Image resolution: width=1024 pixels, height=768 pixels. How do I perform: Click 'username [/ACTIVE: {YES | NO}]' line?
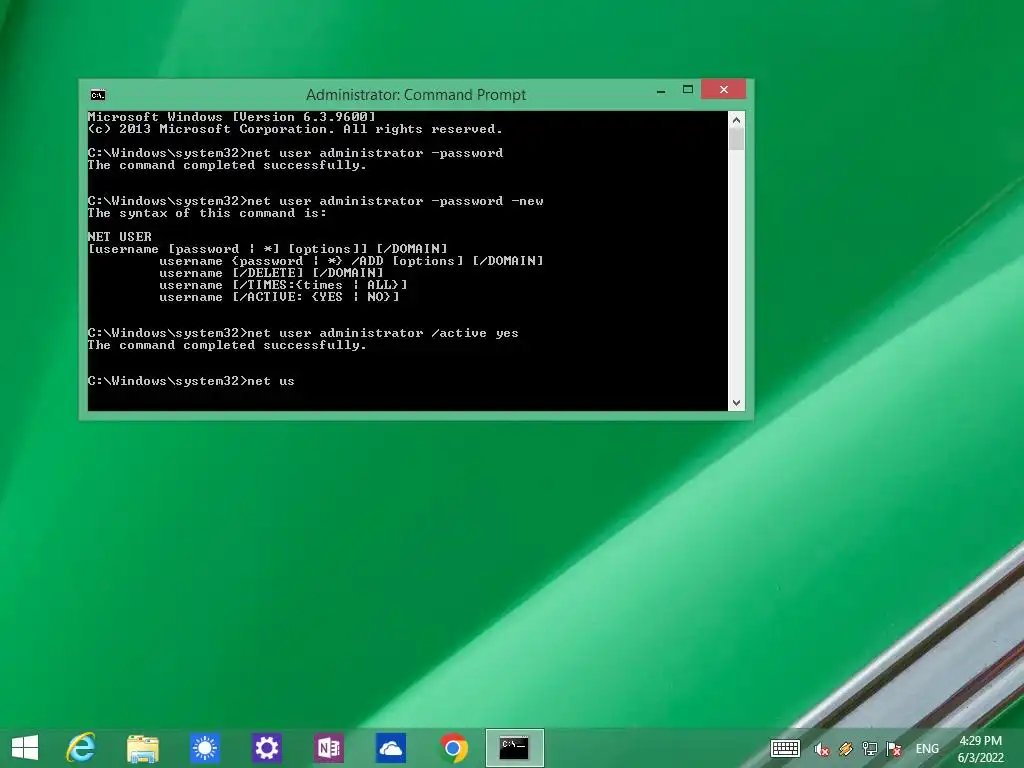pos(280,297)
